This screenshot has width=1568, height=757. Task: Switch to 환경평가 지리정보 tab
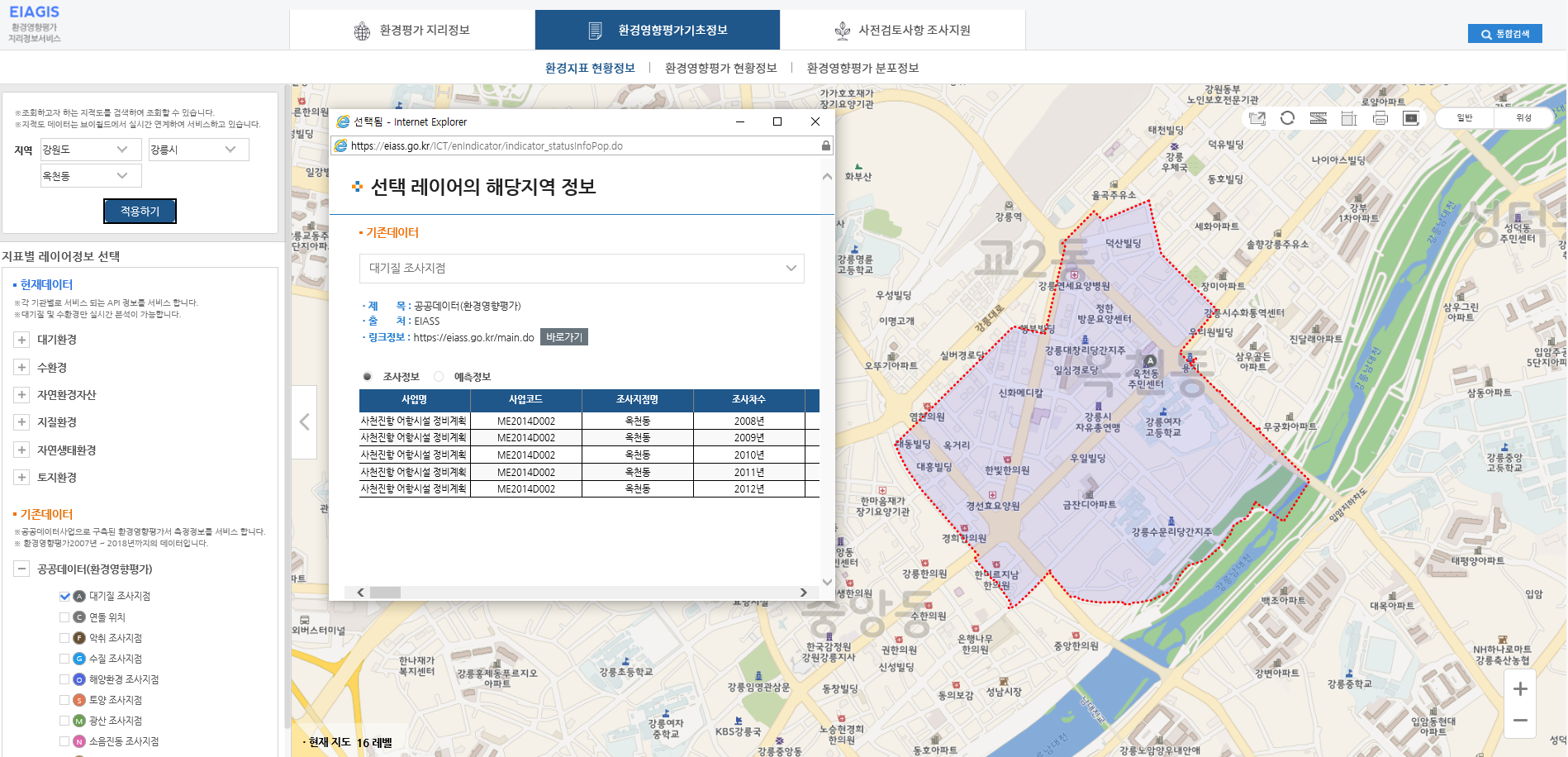(x=412, y=31)
